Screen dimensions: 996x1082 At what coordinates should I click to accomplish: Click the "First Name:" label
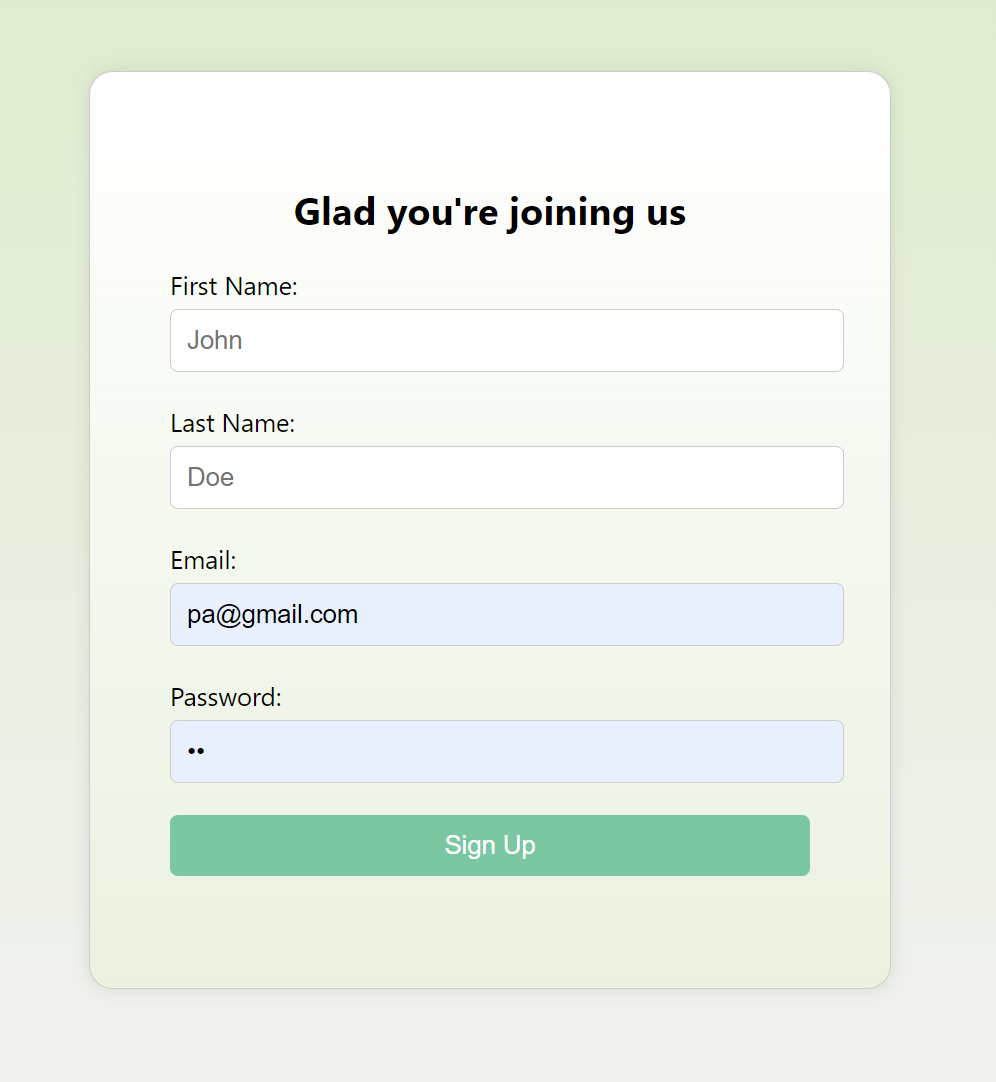click(x=234, y=287)
